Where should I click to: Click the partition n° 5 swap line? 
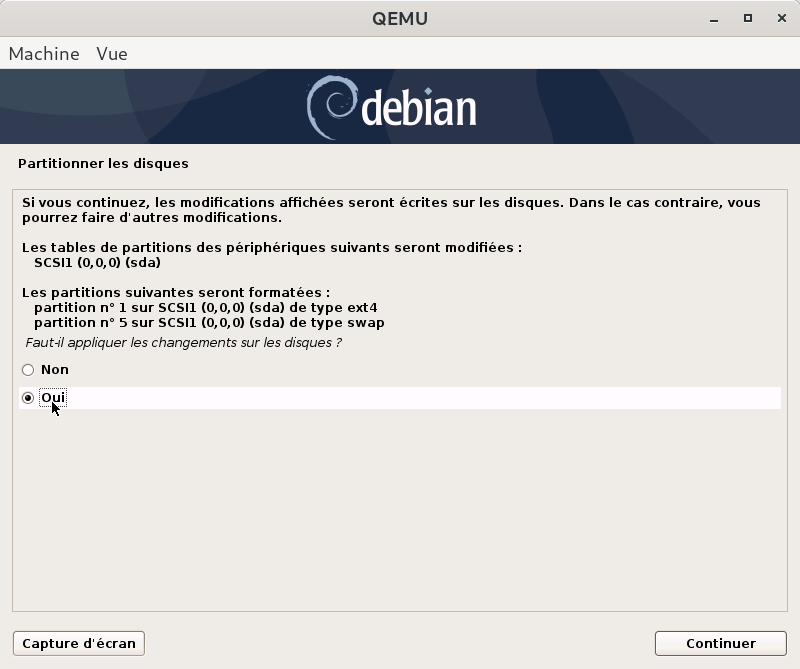click(x=209, y=323)
